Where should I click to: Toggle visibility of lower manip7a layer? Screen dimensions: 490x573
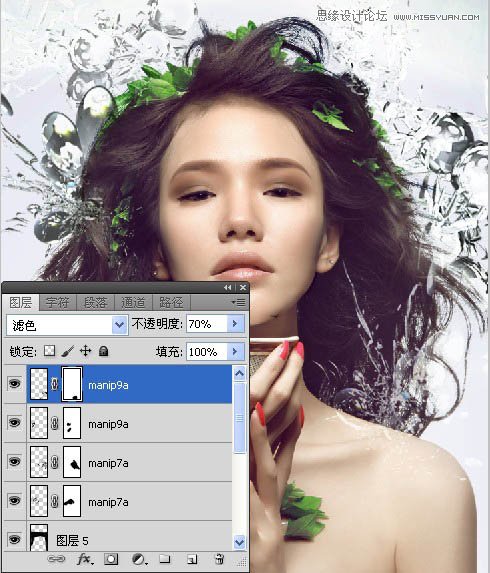point(14,501)
